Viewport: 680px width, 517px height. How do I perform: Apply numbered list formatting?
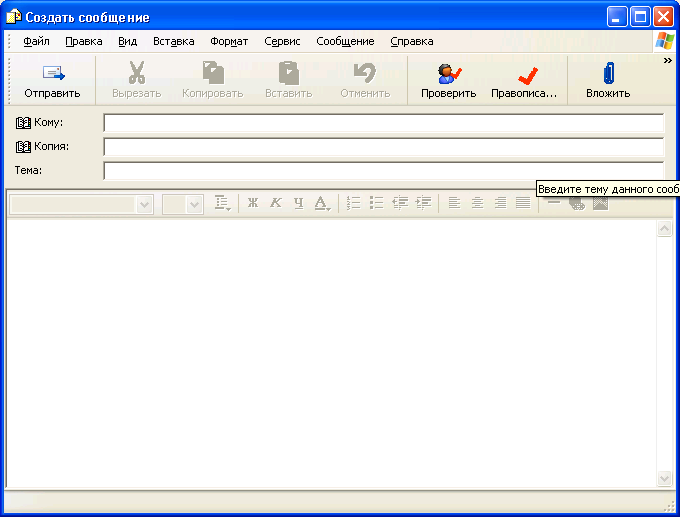pos(353,203)
